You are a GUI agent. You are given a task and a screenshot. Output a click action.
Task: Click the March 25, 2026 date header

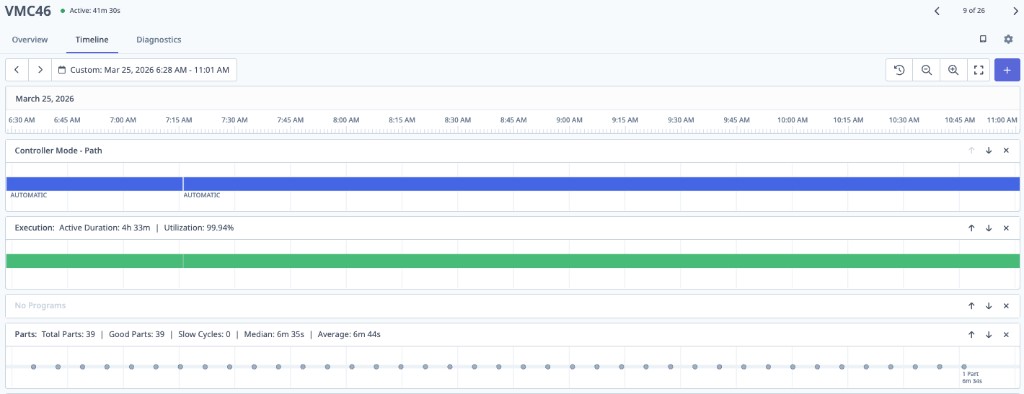point(44,99)
